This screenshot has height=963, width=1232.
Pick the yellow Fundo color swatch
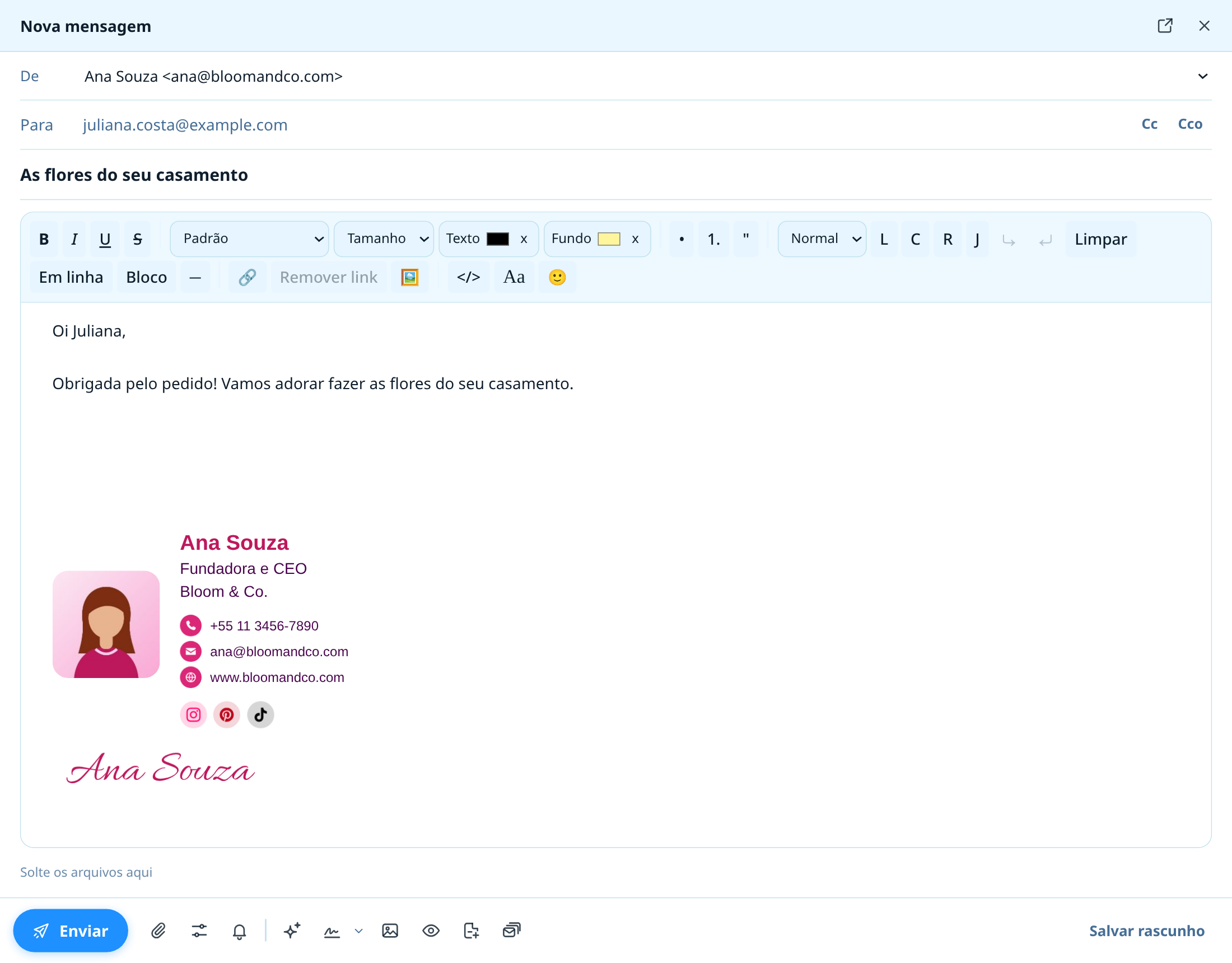coord(609,239)
